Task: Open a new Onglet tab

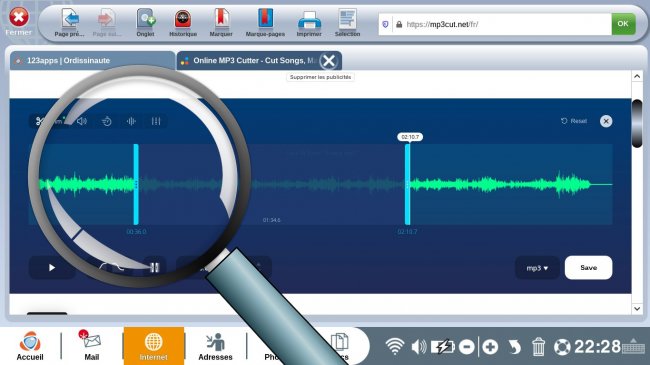Action: 146,23
